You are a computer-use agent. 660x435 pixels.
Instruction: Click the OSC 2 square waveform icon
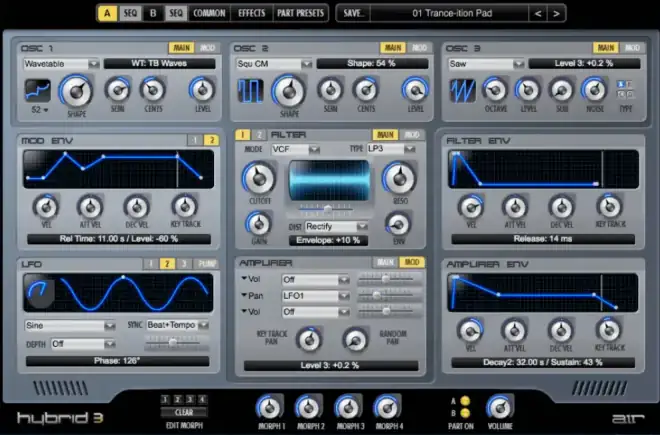248,92
